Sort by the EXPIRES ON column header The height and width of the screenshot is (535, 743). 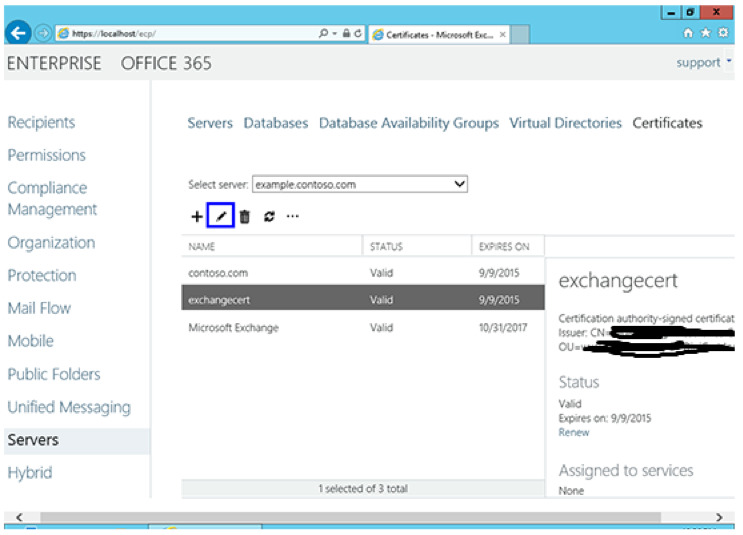pos(508,246)
